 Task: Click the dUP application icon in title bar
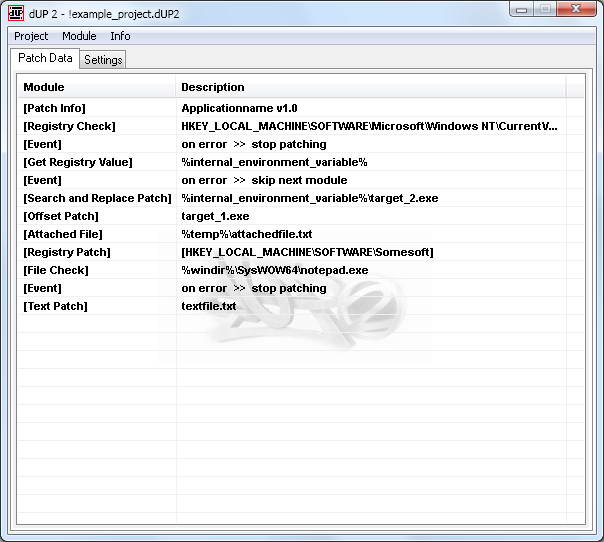(x=16, y=13)
